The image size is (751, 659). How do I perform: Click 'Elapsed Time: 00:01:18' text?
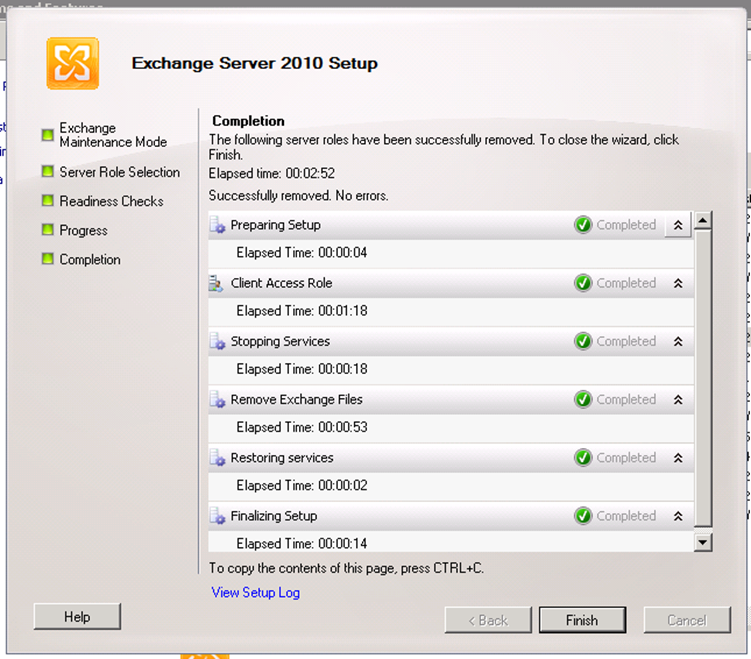point(302,311)
